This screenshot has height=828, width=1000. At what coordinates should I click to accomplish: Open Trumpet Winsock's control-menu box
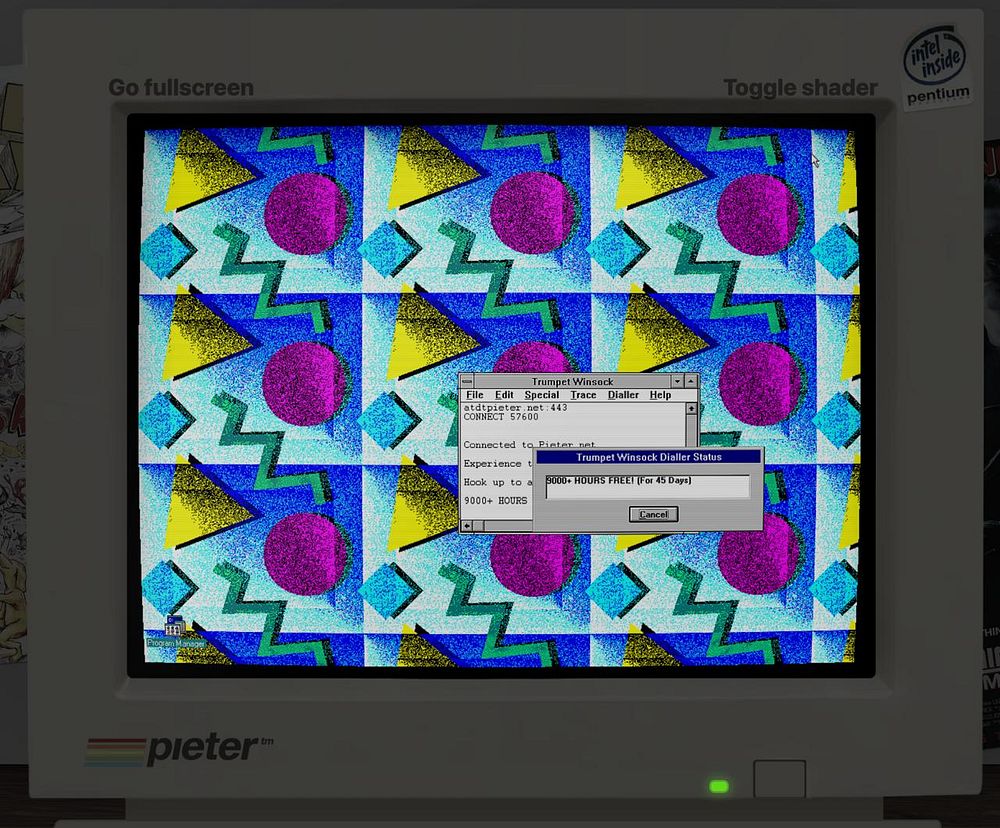[467, 381]
